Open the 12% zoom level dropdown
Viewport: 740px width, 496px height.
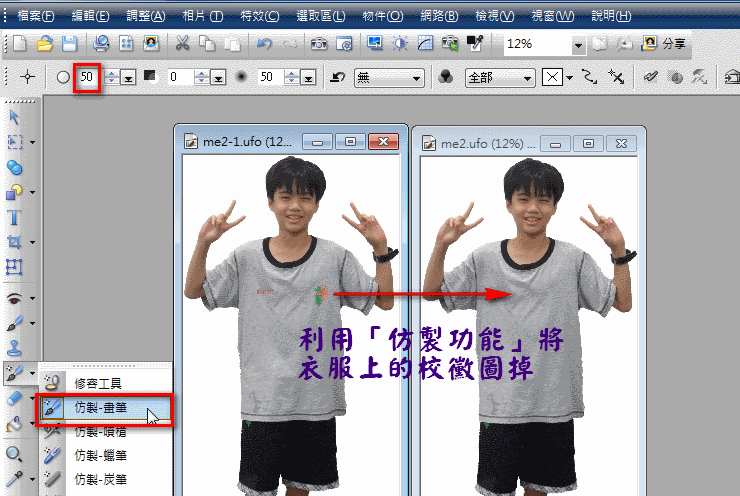[x=578, y=45]
